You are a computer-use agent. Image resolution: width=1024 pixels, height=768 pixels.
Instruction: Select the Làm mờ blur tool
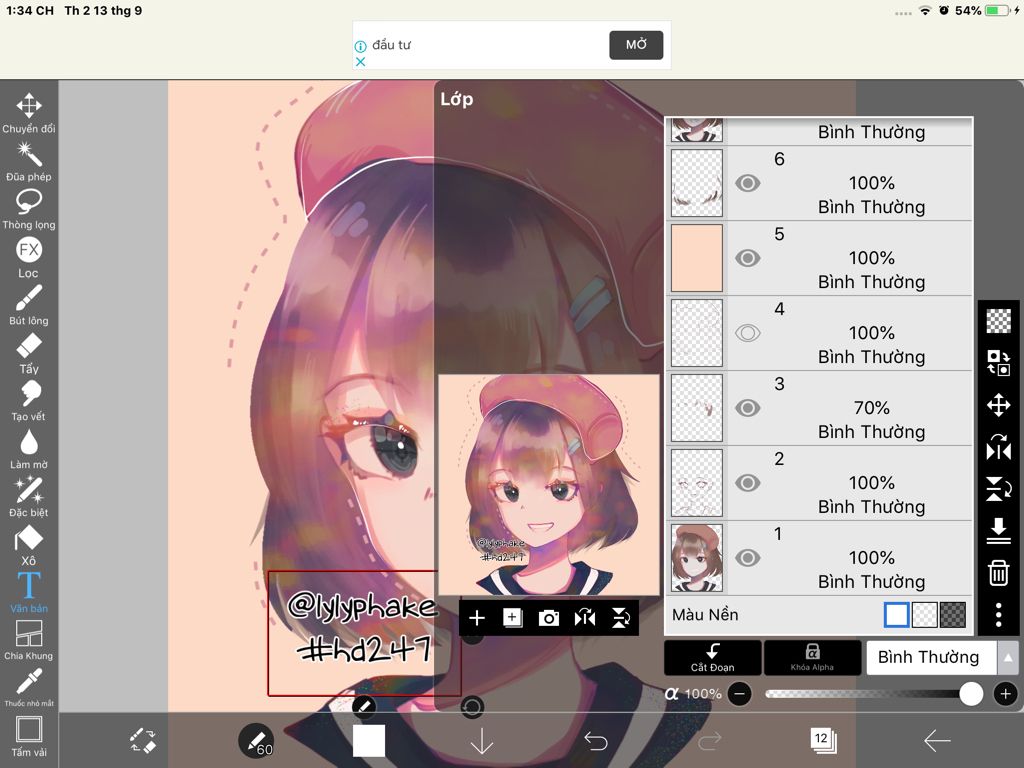pyautogui.click(x=29, y=449)
